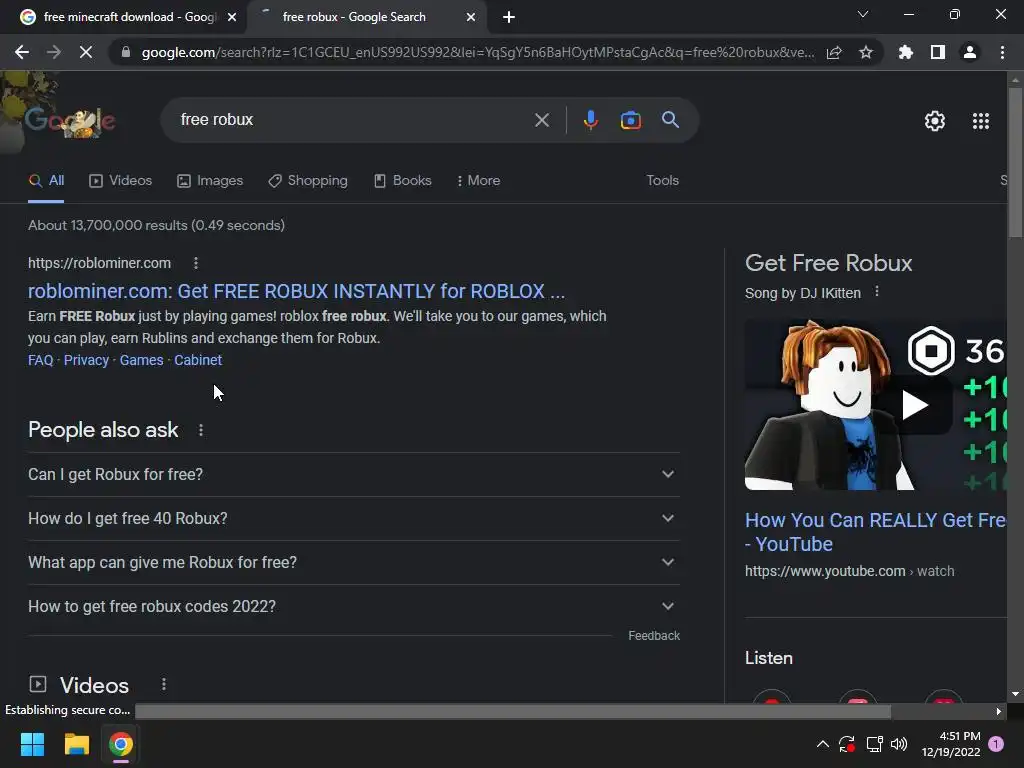
Task: Show hidden system tray icons
Action: 823,744
